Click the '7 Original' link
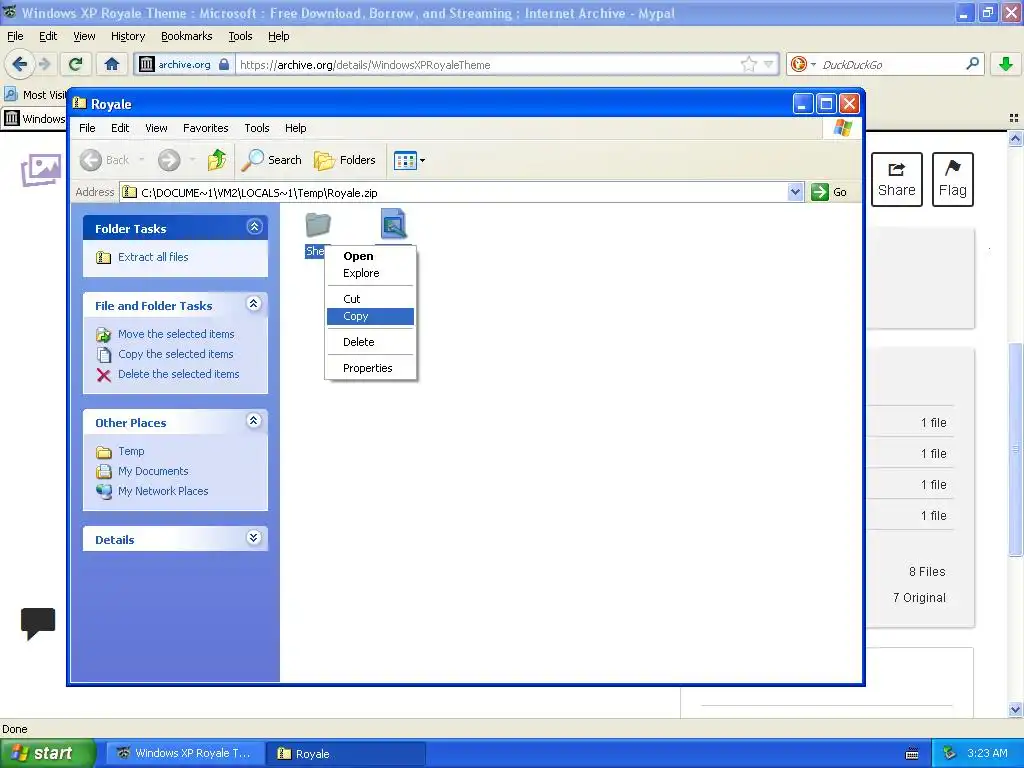Screen dimensions: 1024x768 pos(919,598)
